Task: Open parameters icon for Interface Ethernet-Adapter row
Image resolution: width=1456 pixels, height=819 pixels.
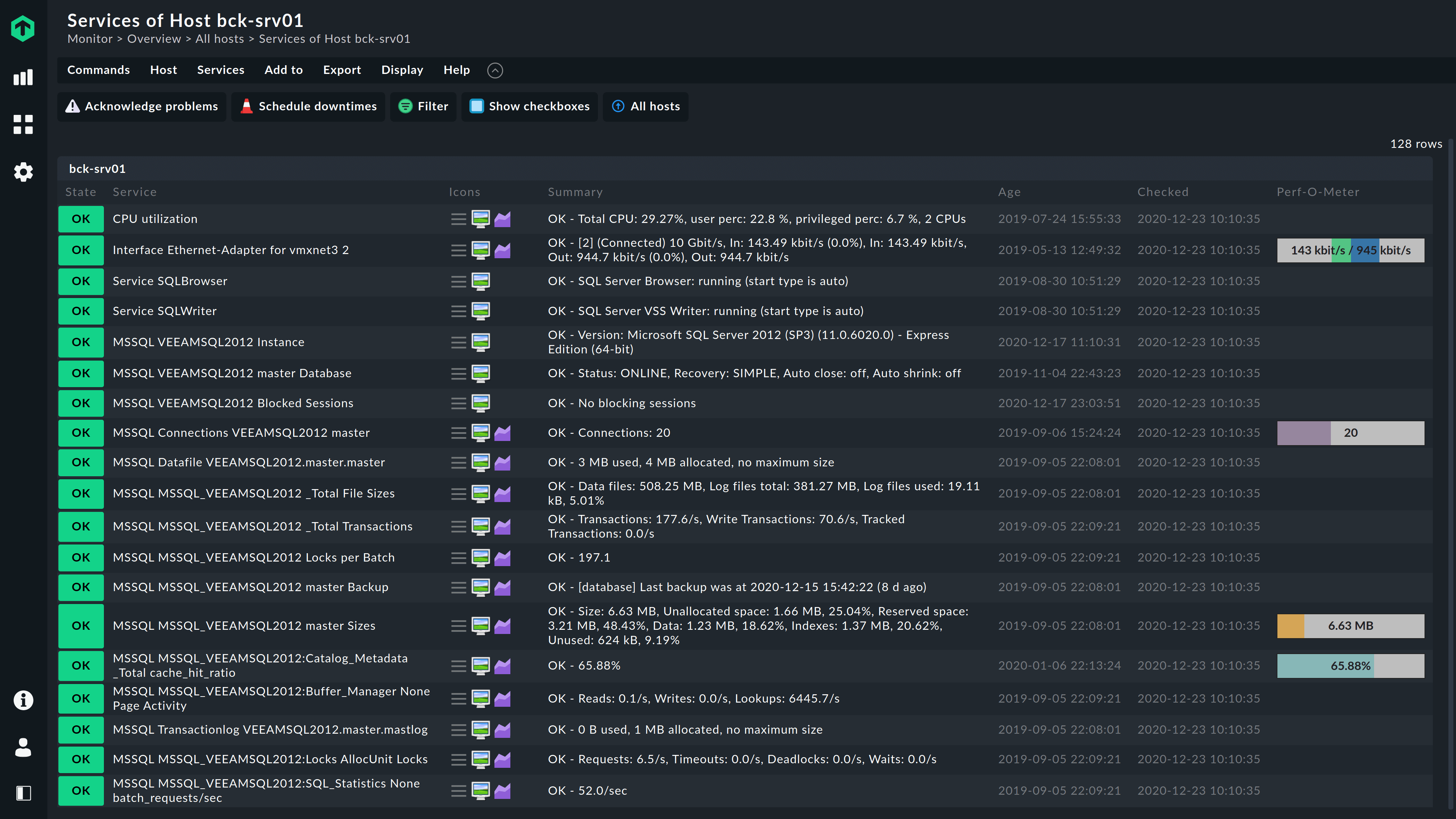Action: click(x=481, y=250)
